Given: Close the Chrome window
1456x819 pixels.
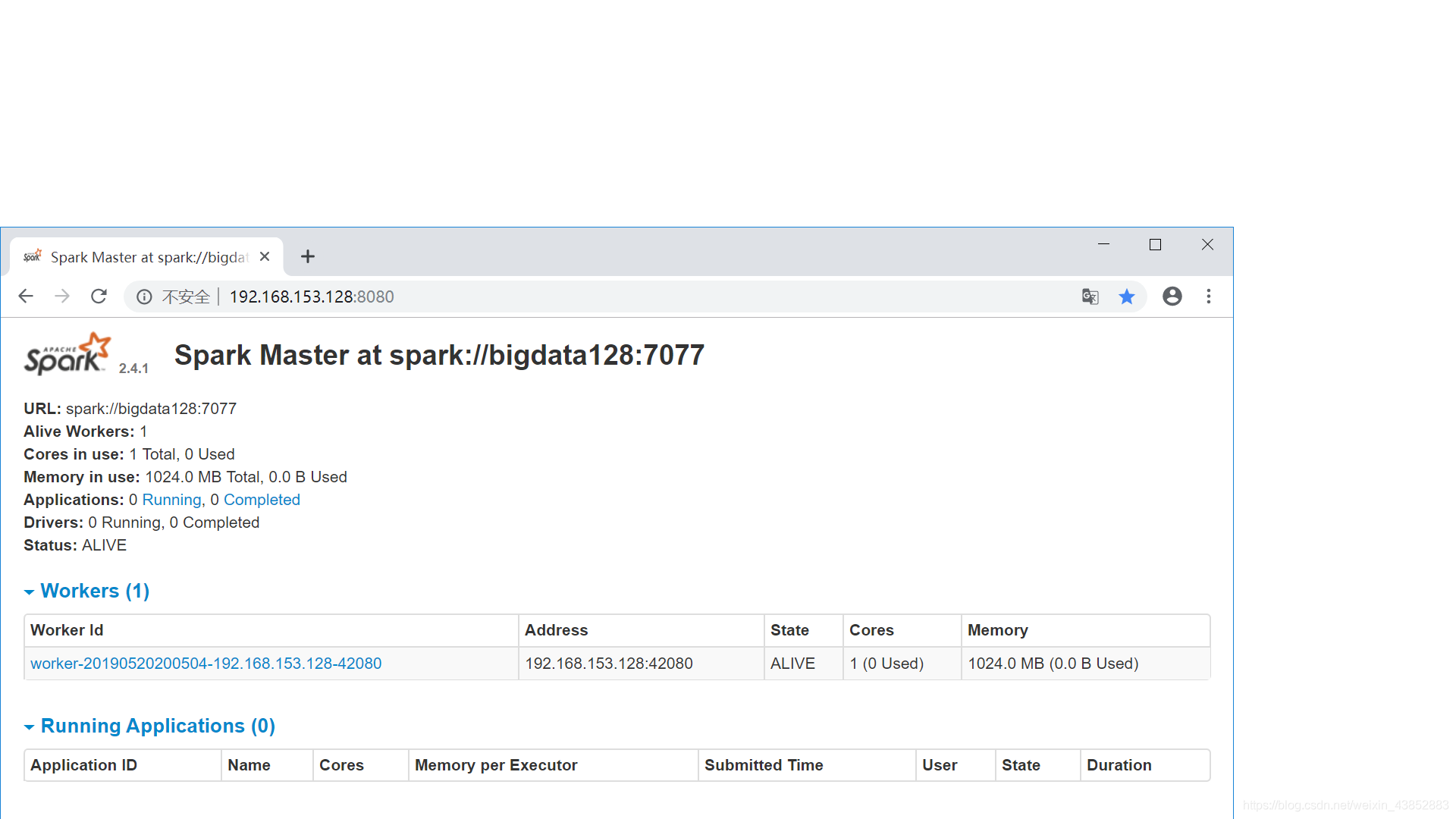Looking at the screenshot, I should coord(1208,244).
